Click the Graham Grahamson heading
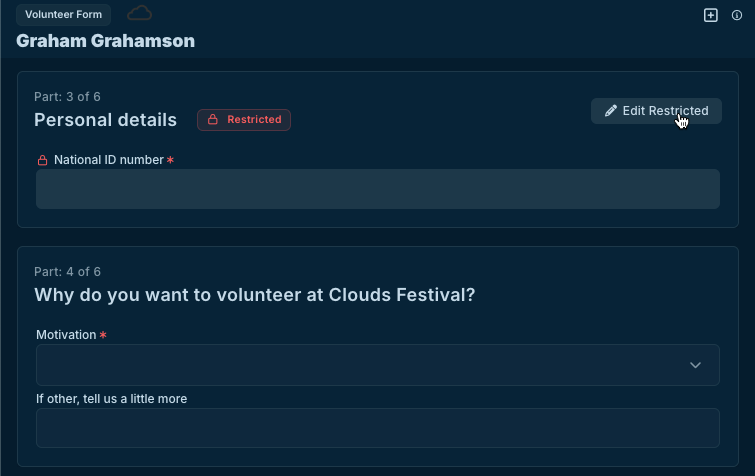 pyautogui.click(x=105, y=41)
